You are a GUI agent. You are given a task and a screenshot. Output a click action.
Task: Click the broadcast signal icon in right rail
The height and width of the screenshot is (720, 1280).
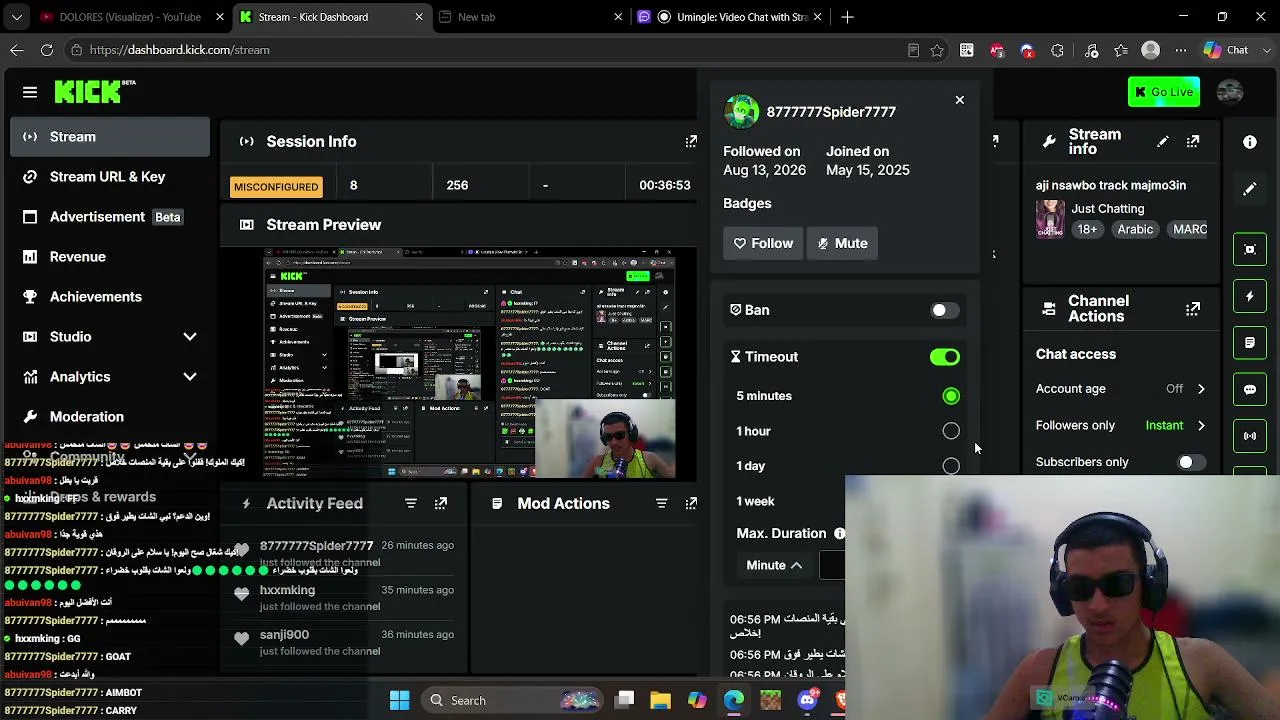coord(1250,436)
